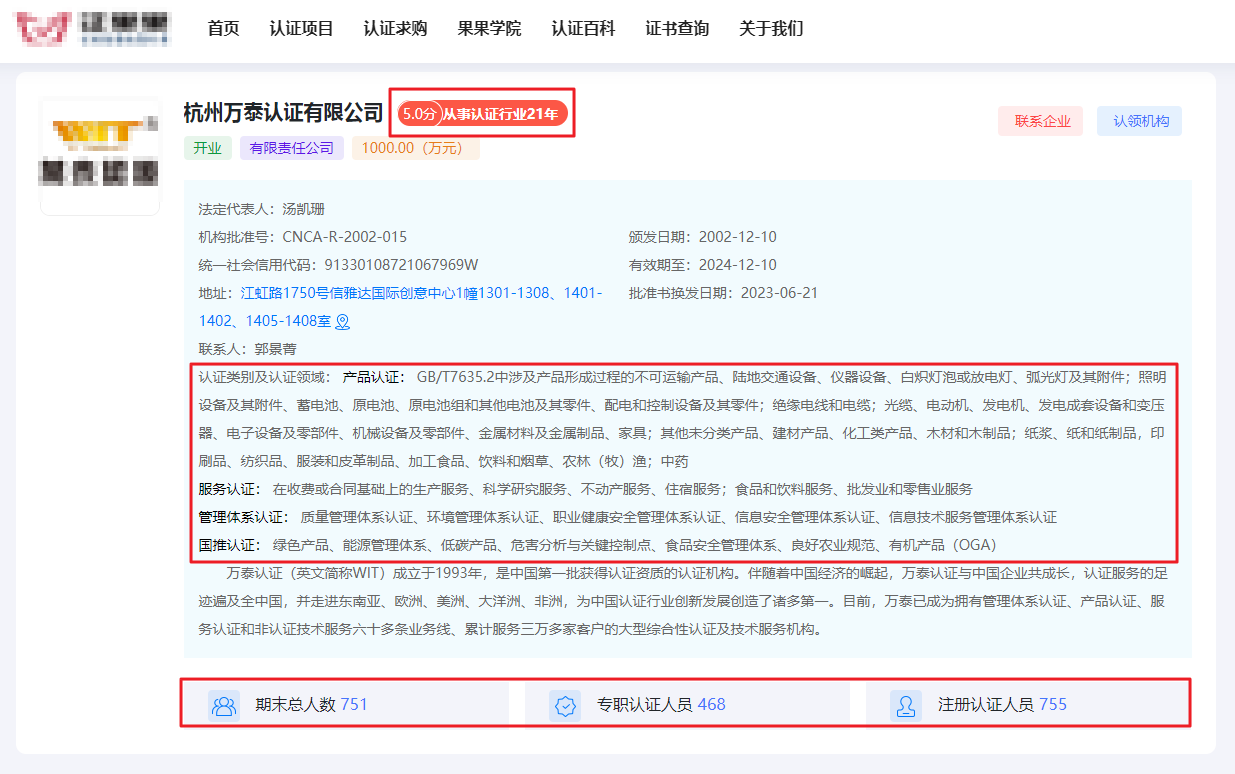Click 颁发日期 2002-12-10
Image resolution: width=1235 pixels, height=774 pixels.
coord(702,237)
